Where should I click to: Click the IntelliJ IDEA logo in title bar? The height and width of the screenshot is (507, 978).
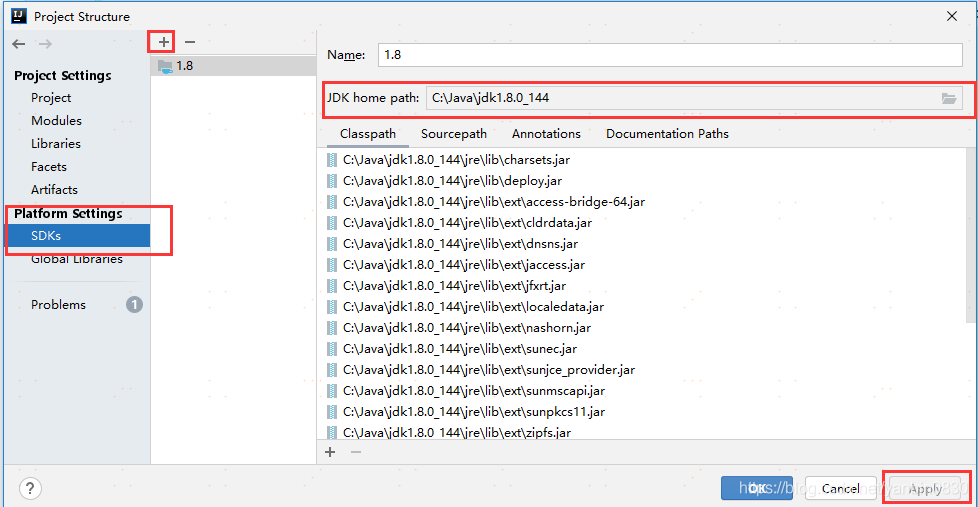pyautogui.click(x=19, y=16)
